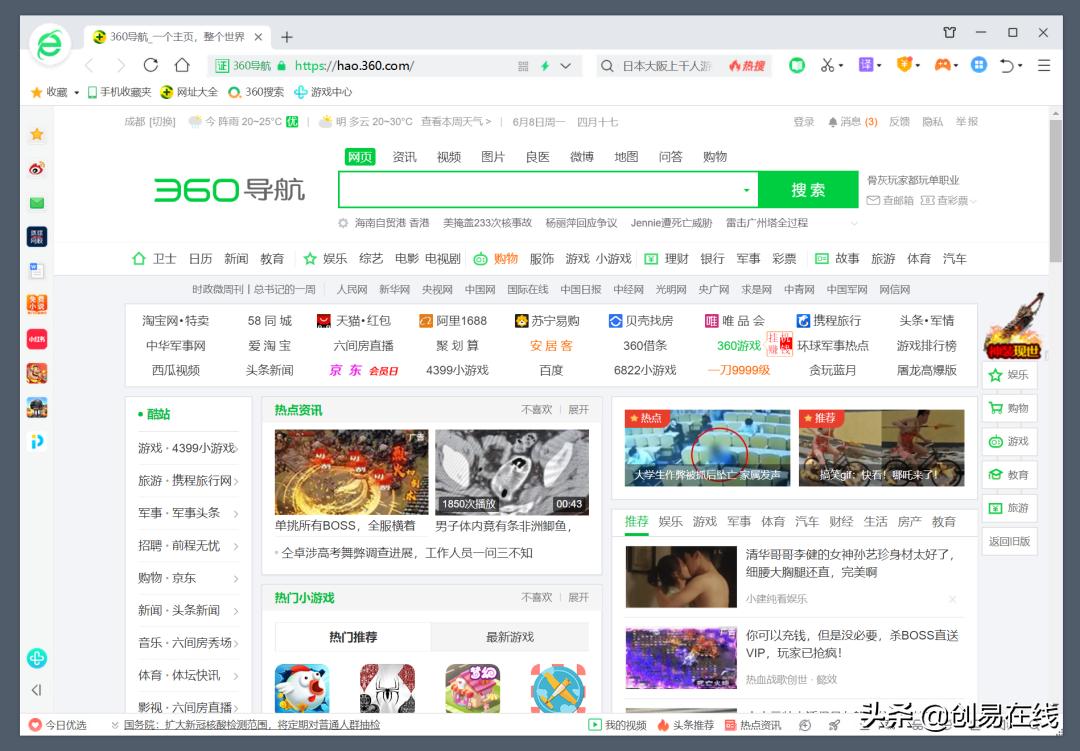Switch to the 视频 search tab
Image resolution: width=1080 pixels, height=751 pixels.
pyautogui.click(x=448, y=157)
